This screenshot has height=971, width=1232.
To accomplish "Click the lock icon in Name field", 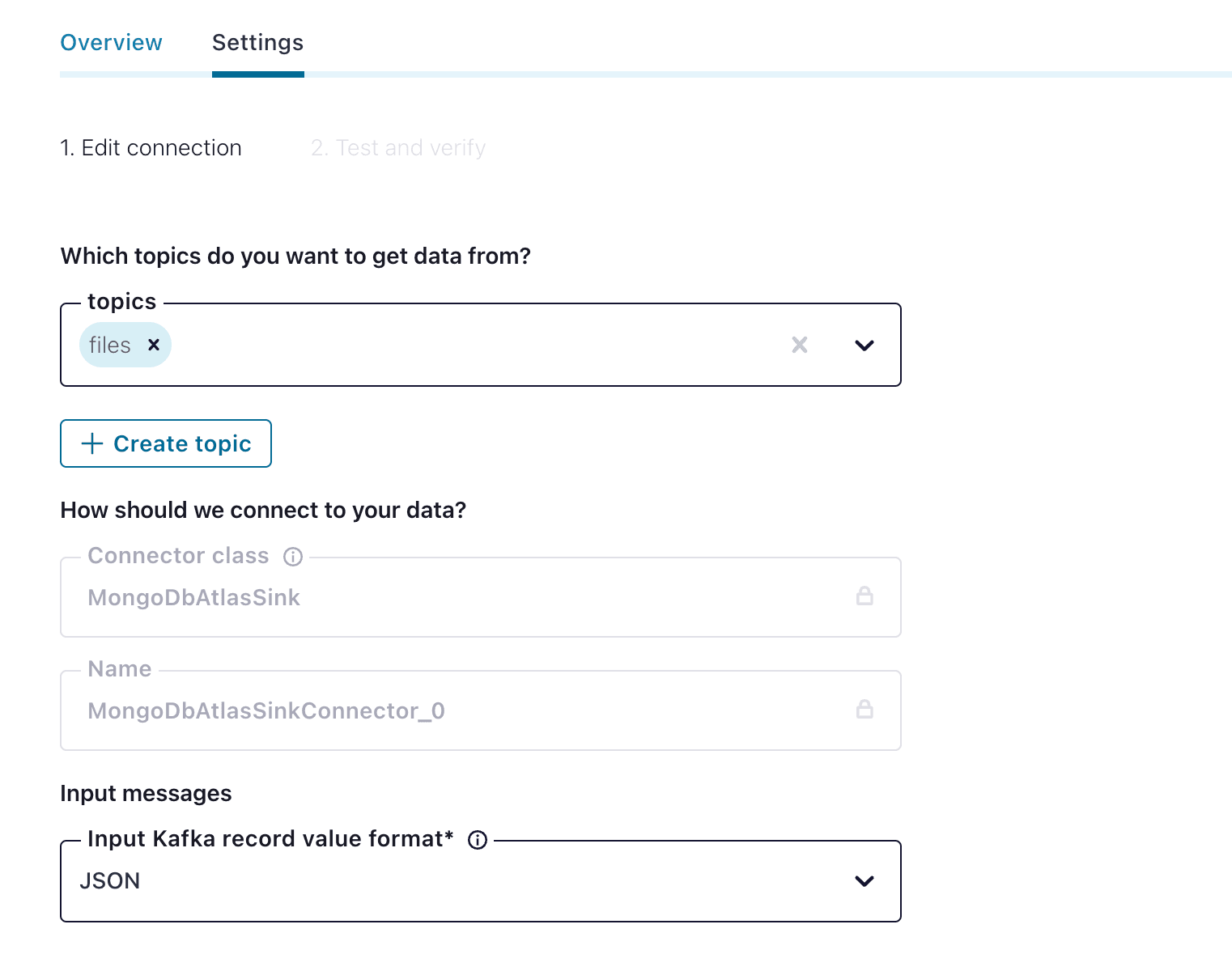I will coord(865,710).
